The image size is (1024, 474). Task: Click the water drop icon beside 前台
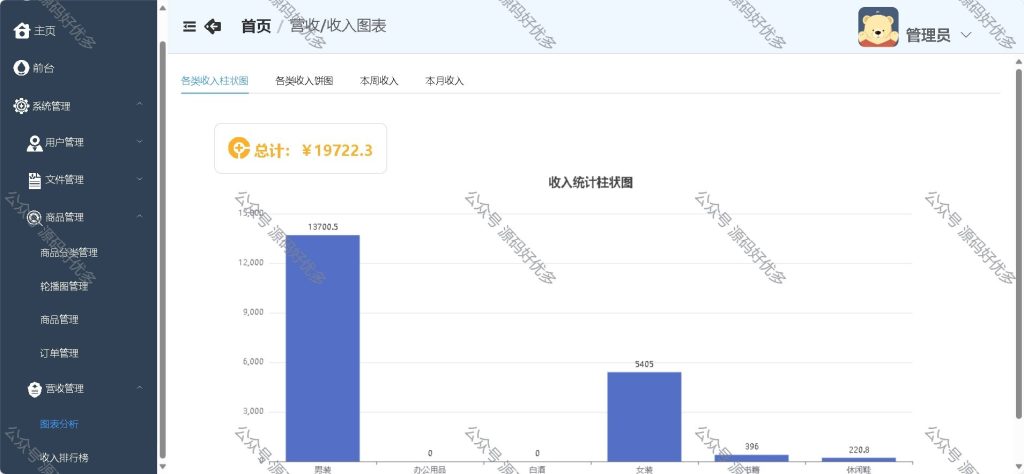coord(21,68)
